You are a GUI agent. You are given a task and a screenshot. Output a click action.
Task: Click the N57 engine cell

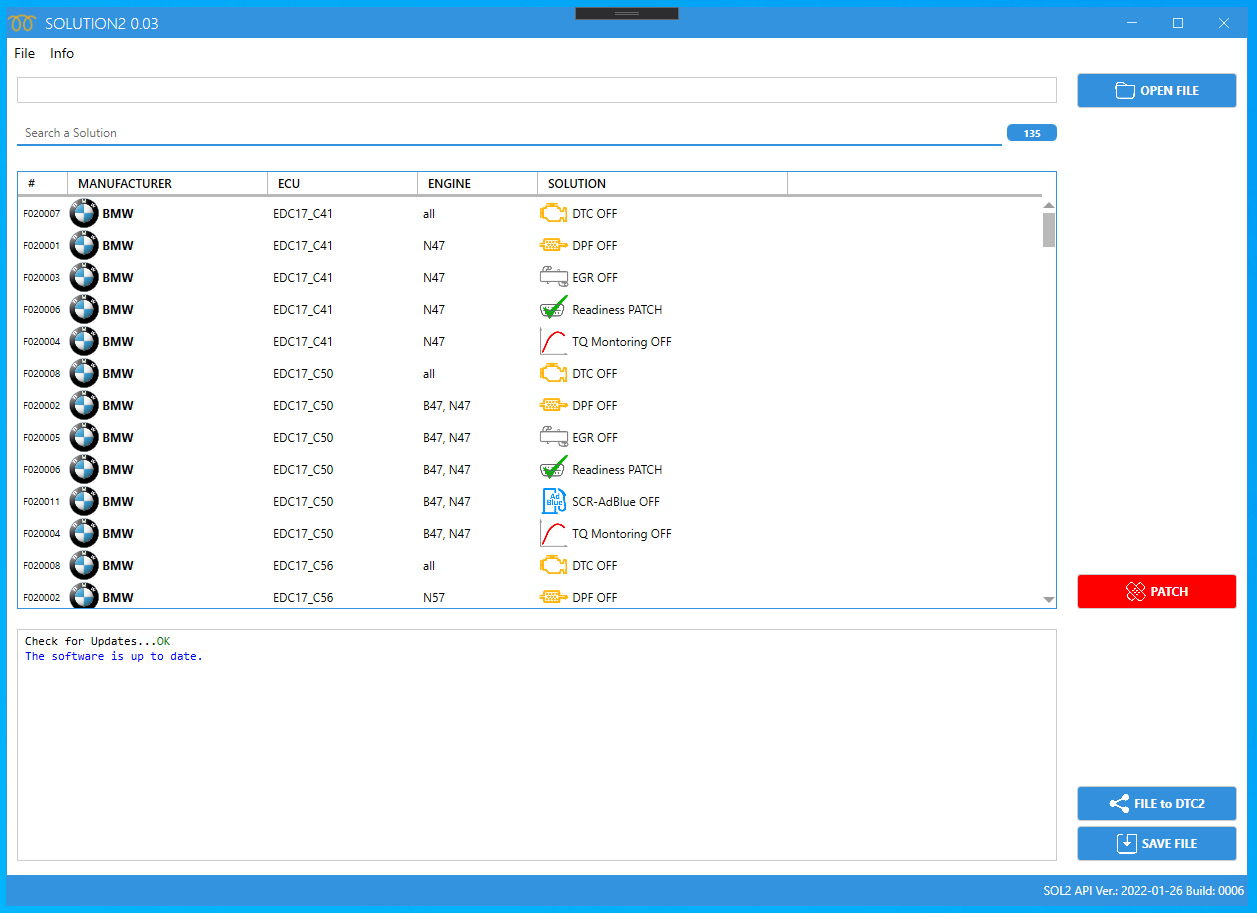(x=434, y=597)
